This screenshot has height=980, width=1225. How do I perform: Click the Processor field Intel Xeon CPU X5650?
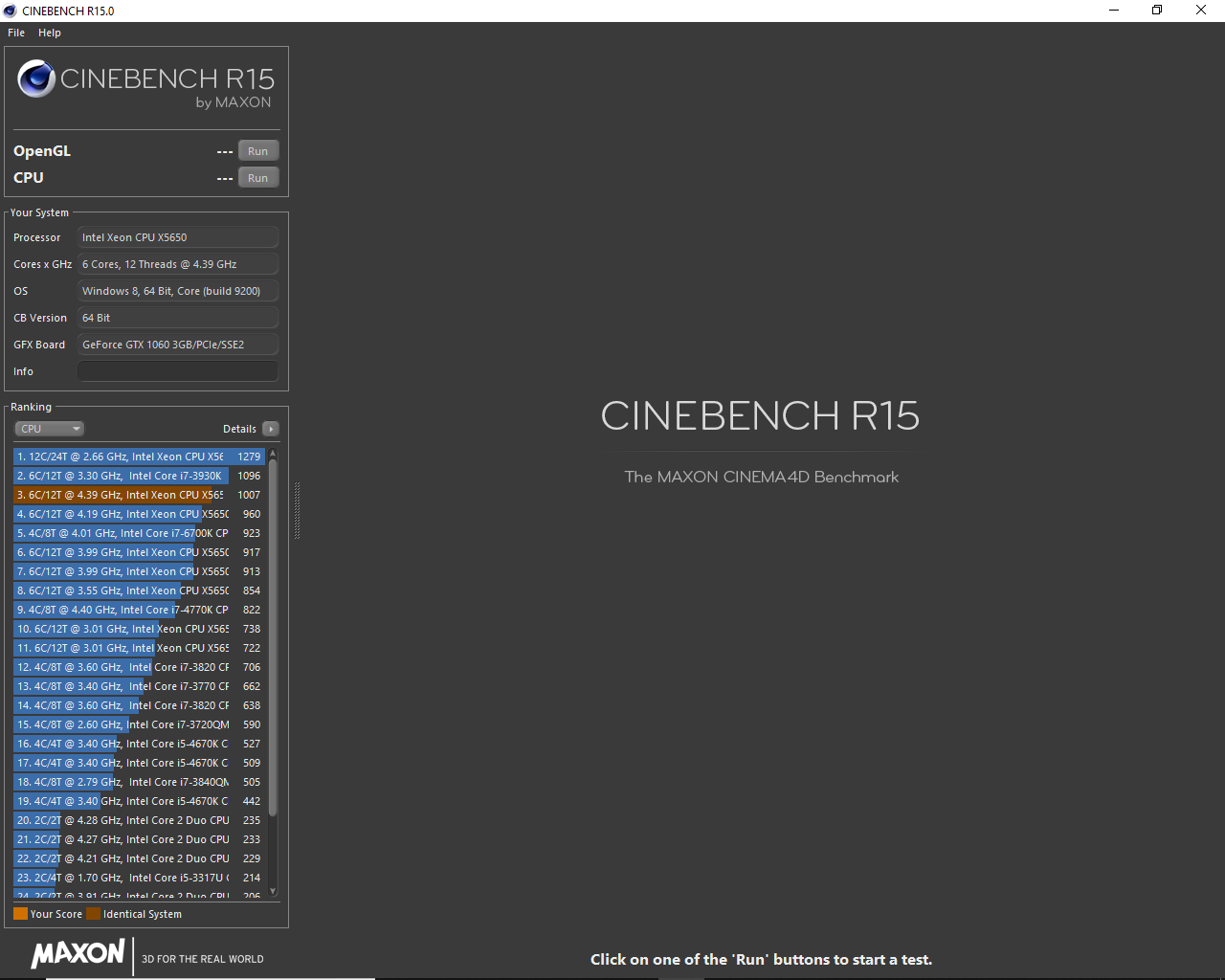click(178, 237)
